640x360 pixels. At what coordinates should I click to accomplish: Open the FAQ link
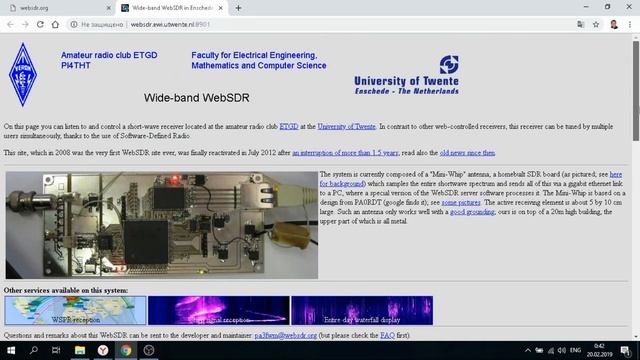(387, 336)
